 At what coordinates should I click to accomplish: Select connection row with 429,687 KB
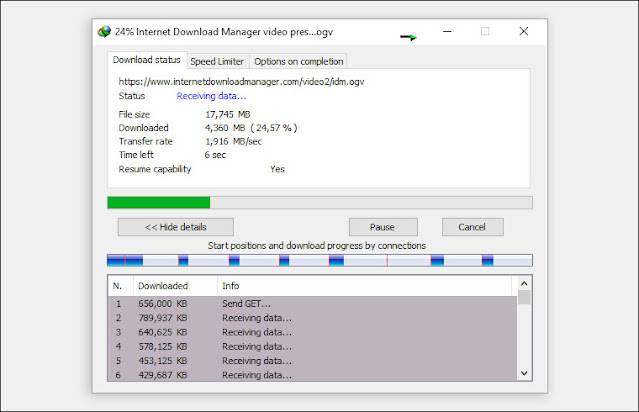pyautogui.click(x=313, y=375)
